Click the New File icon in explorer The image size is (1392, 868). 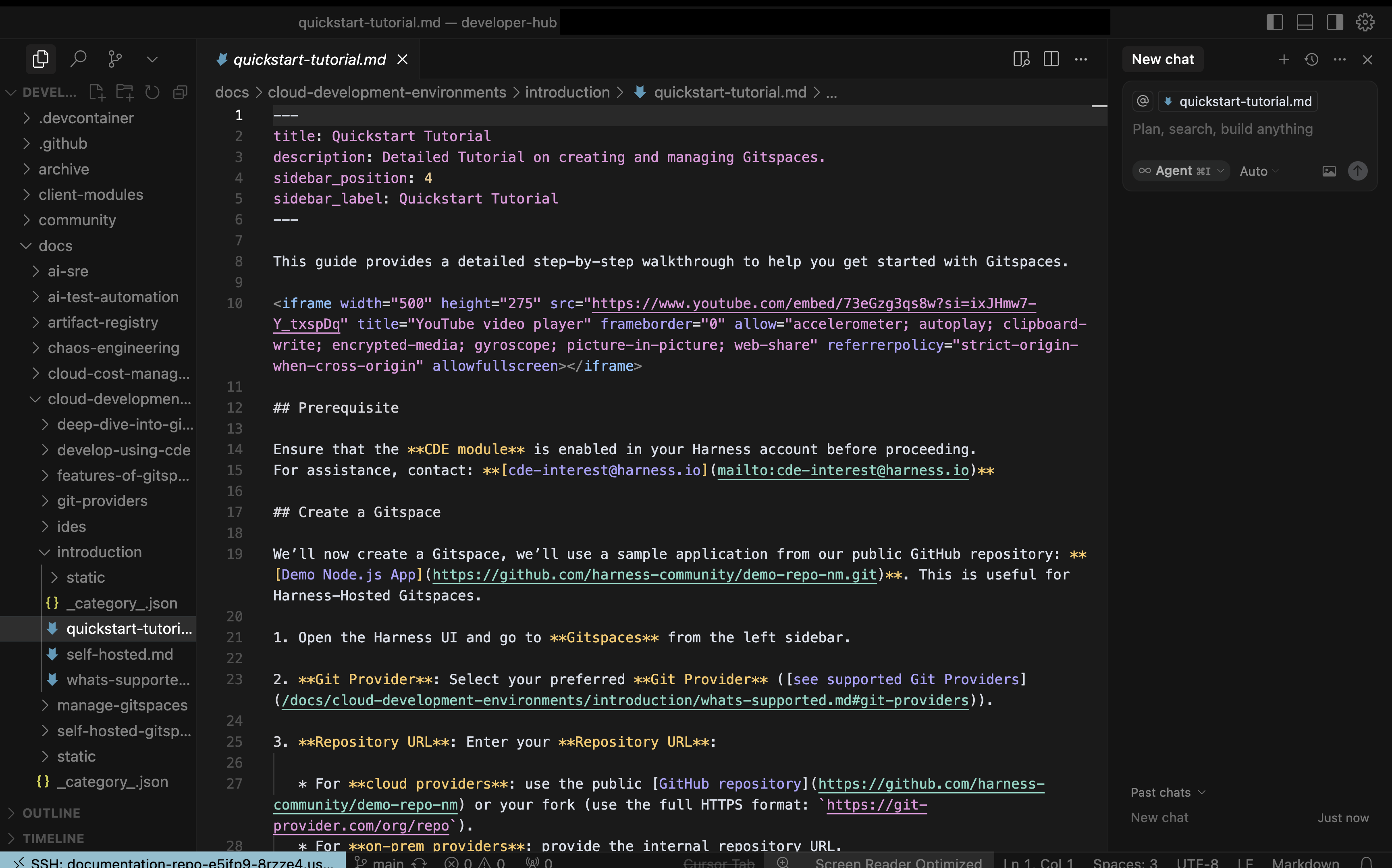[96, 92]
